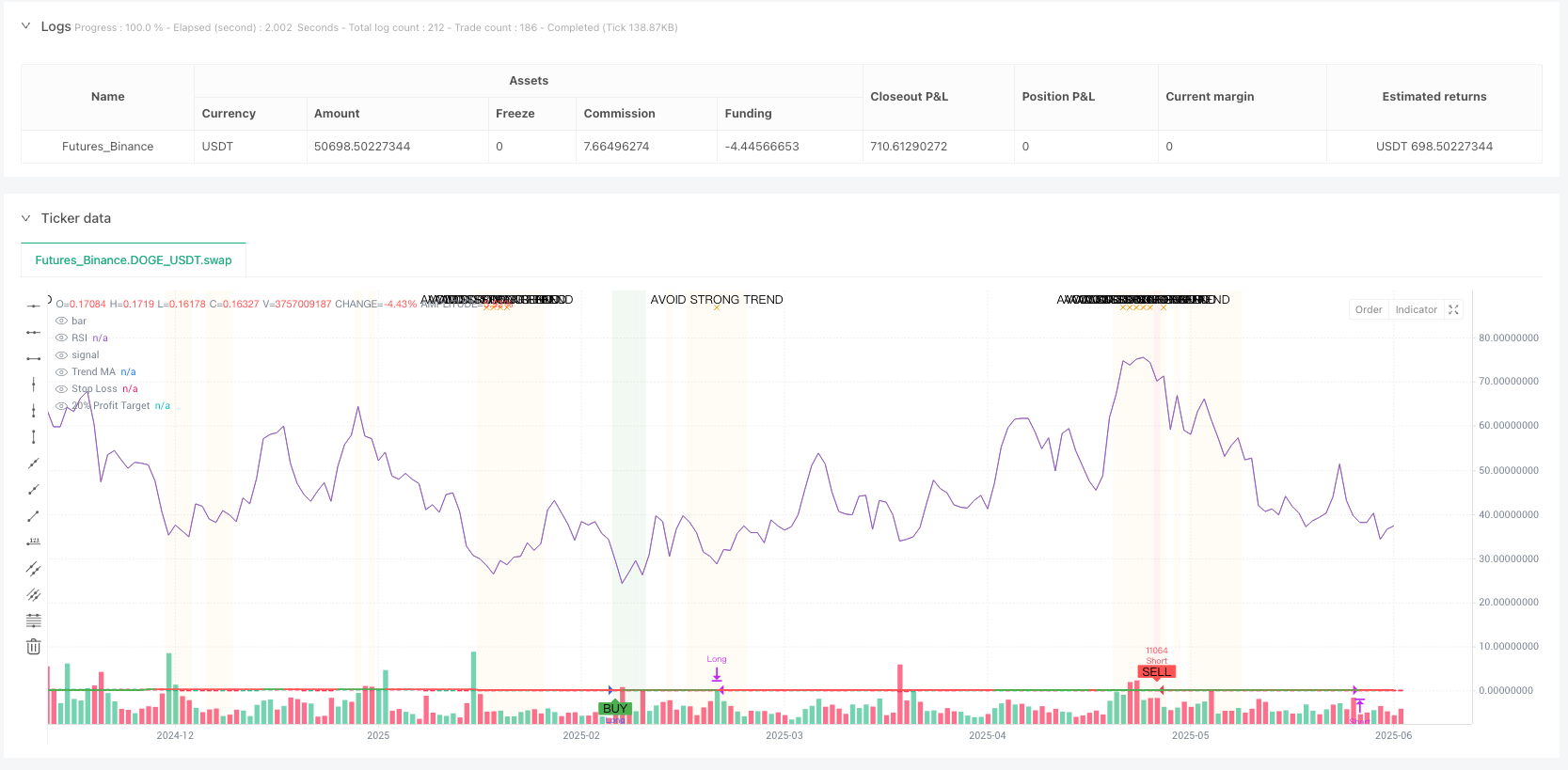
Task: Hide the signal series eye icon
Action: tap(62, 355)
